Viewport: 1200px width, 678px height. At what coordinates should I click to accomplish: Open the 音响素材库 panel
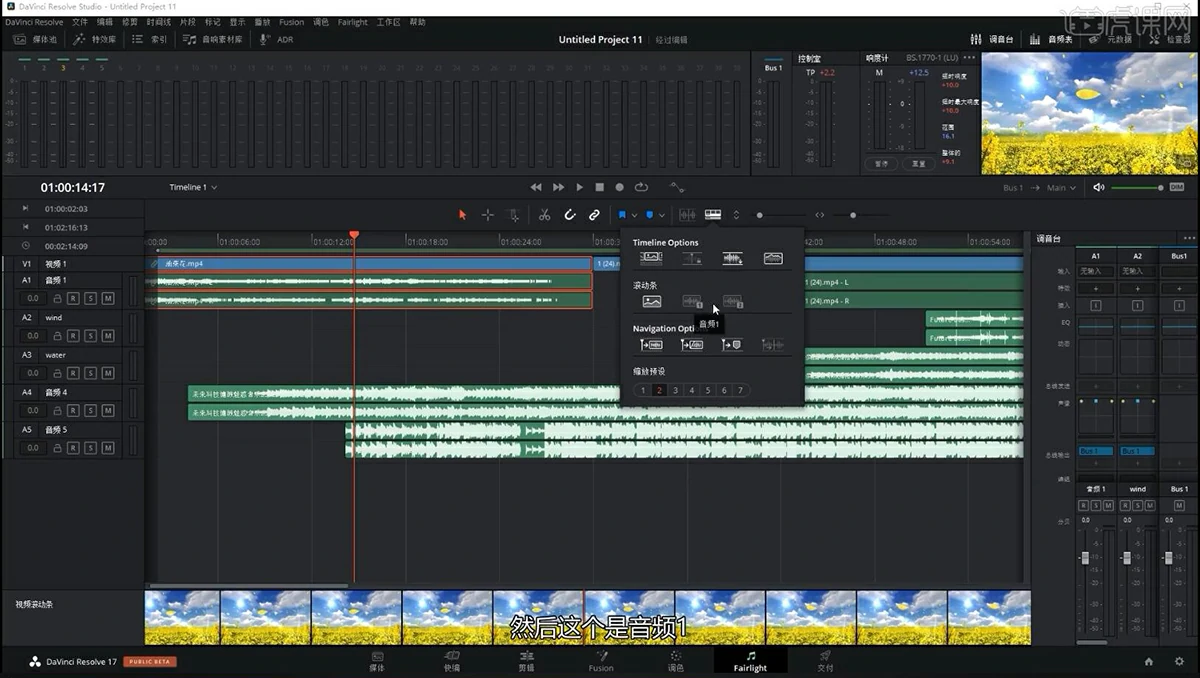pyautogui.click(x=212, y=39)
